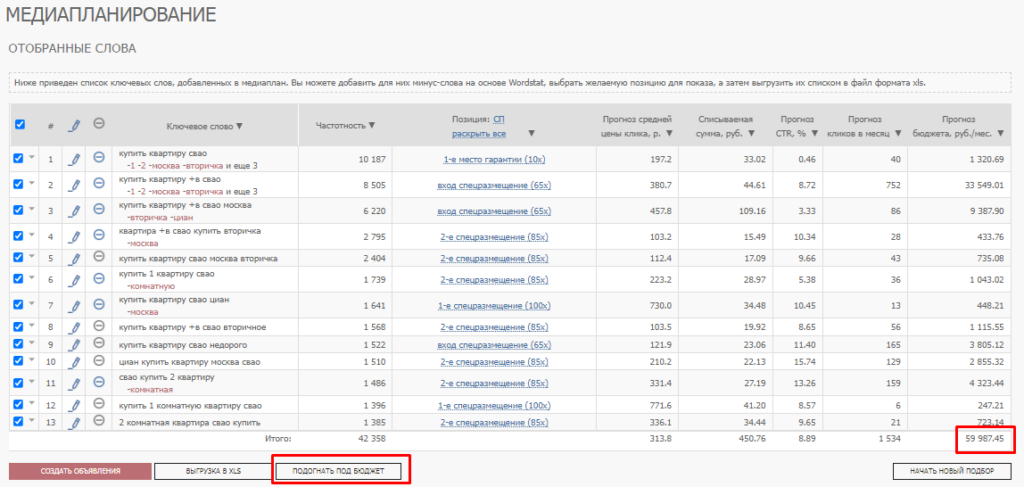Click the pencil edit icon in row 1
Screen dimensions: 1024x487
73,159
